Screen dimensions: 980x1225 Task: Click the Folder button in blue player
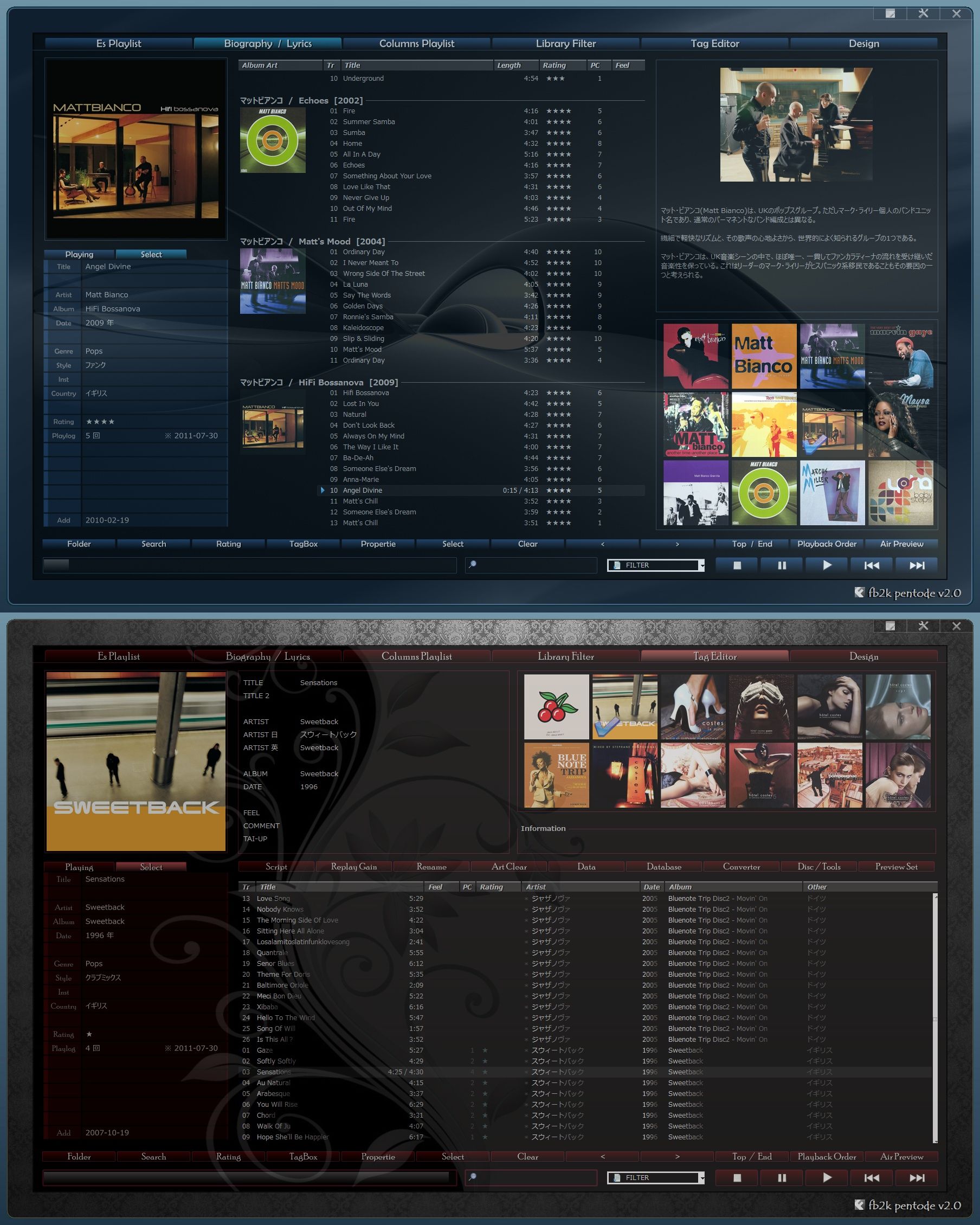point(79,544)
